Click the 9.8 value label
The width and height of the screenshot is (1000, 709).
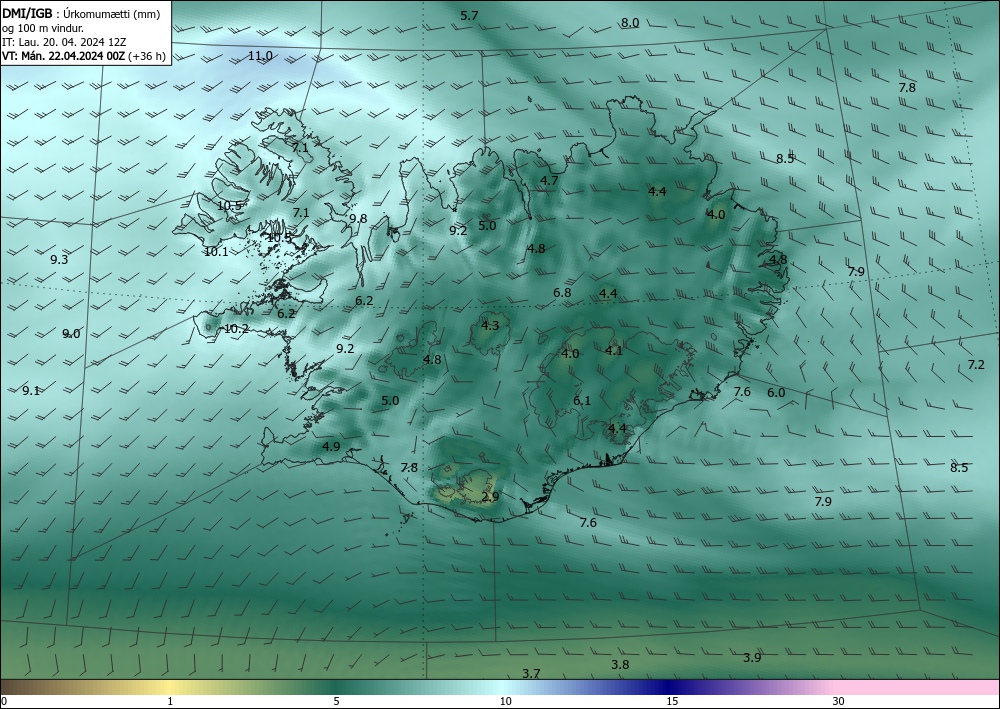[x=358, y=219]
